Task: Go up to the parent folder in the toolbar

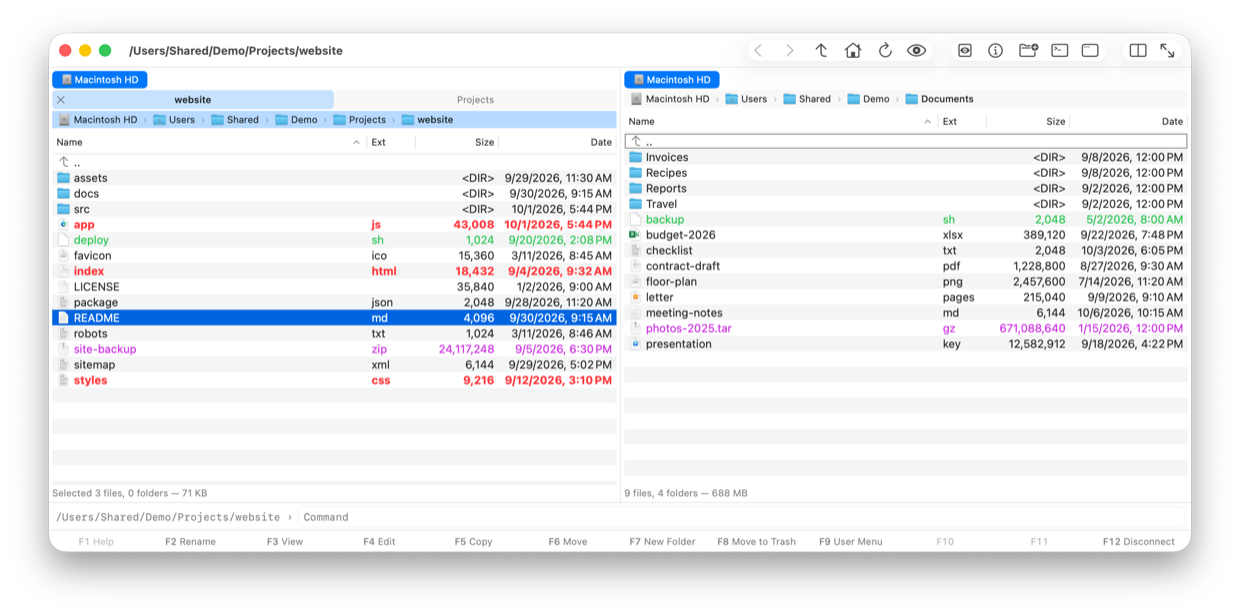Action: coord(821,50)
